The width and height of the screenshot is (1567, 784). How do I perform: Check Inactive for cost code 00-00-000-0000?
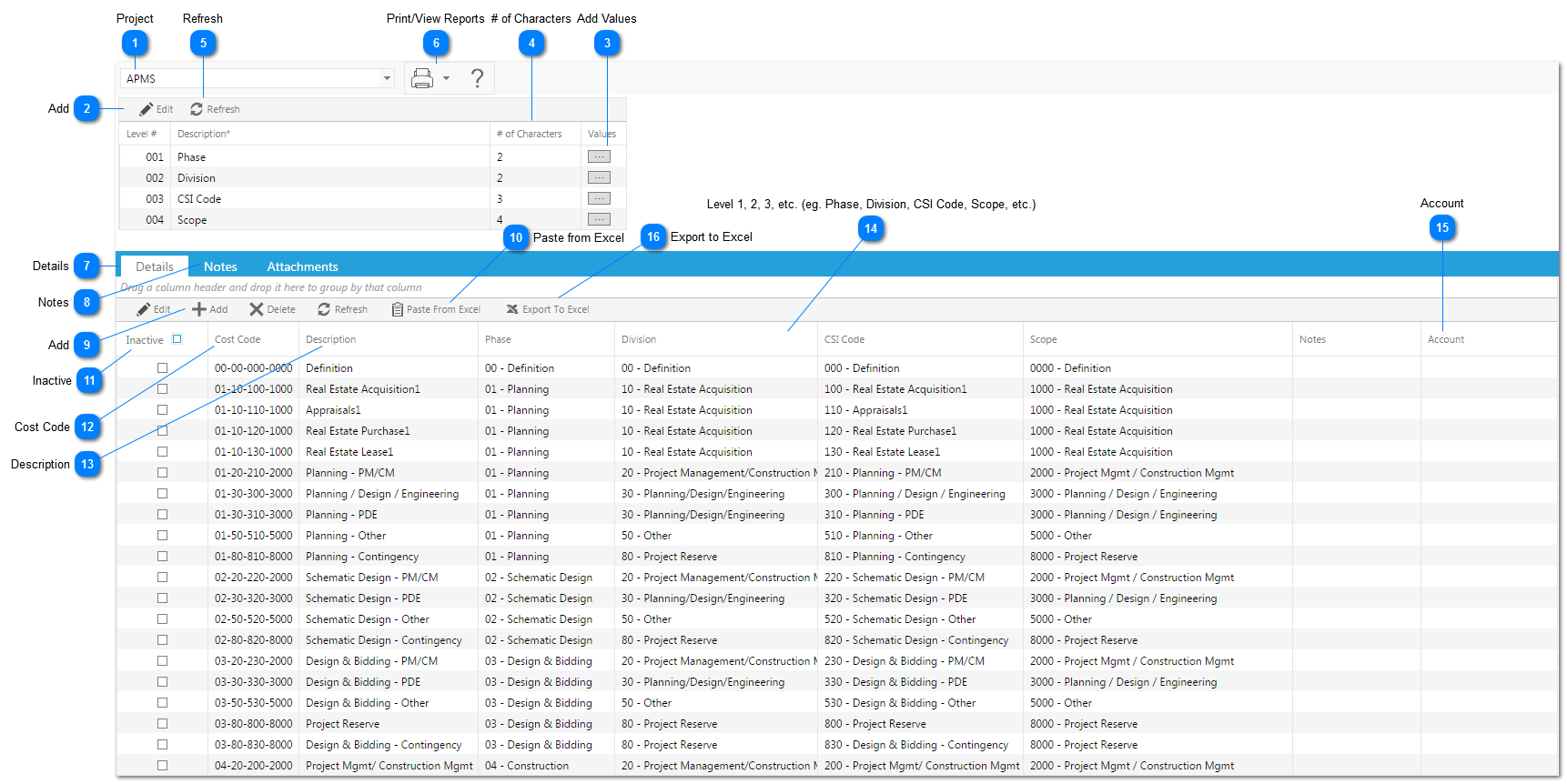(x=162, y=368)
